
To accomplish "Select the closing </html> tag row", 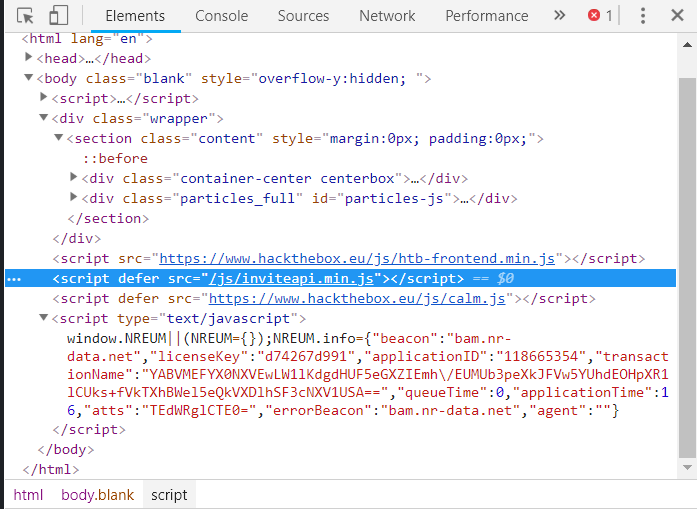I will pyautogui.click(x=51, y=469).
